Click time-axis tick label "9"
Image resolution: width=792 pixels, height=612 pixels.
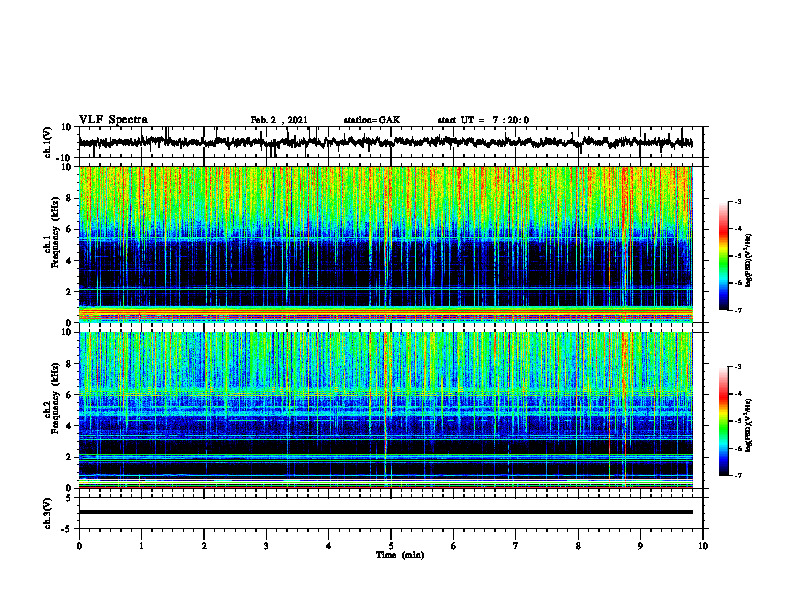pos(640,546)
